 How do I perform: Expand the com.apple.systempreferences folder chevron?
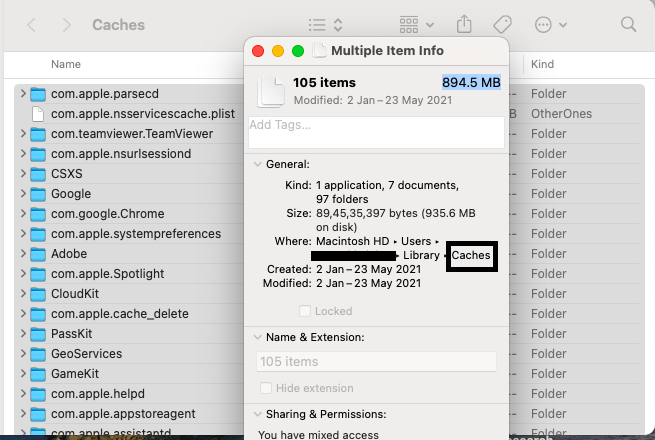(x=23, y=233)
